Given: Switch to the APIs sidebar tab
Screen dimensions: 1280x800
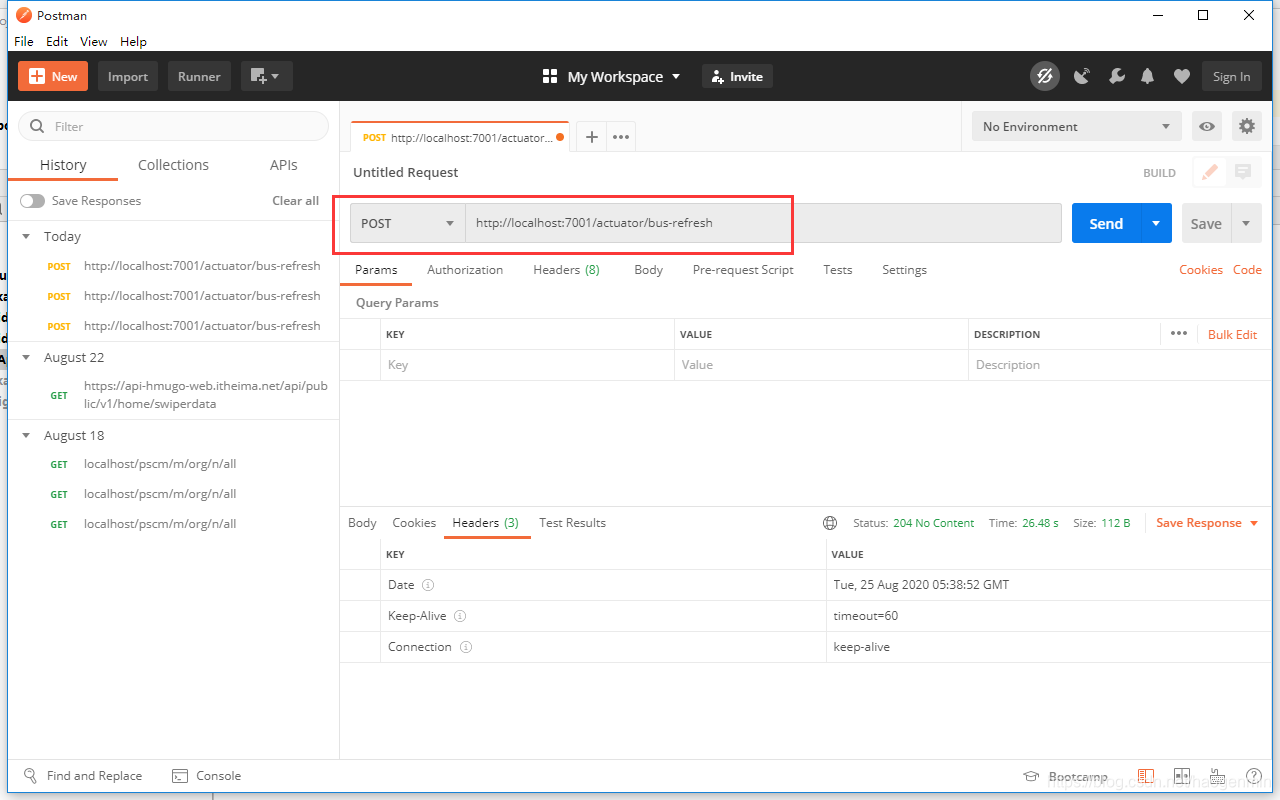Looking at the screenshot, I should [x=284, y=165].
